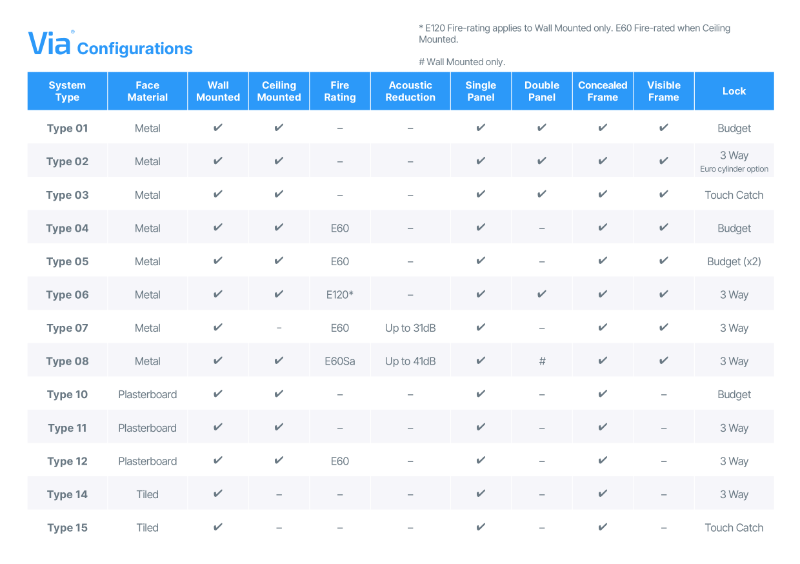Click the Up to 31dB acoustic value

[x=410, y=328]
